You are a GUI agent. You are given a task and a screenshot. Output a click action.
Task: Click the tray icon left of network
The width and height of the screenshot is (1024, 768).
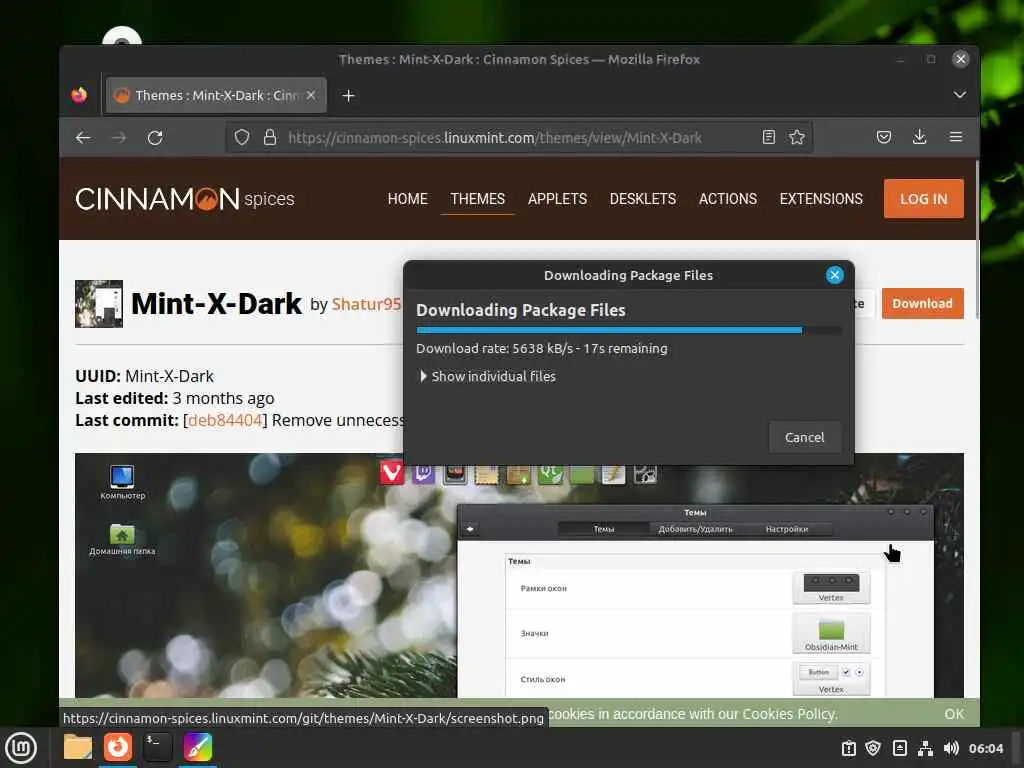tap(900, 748)
